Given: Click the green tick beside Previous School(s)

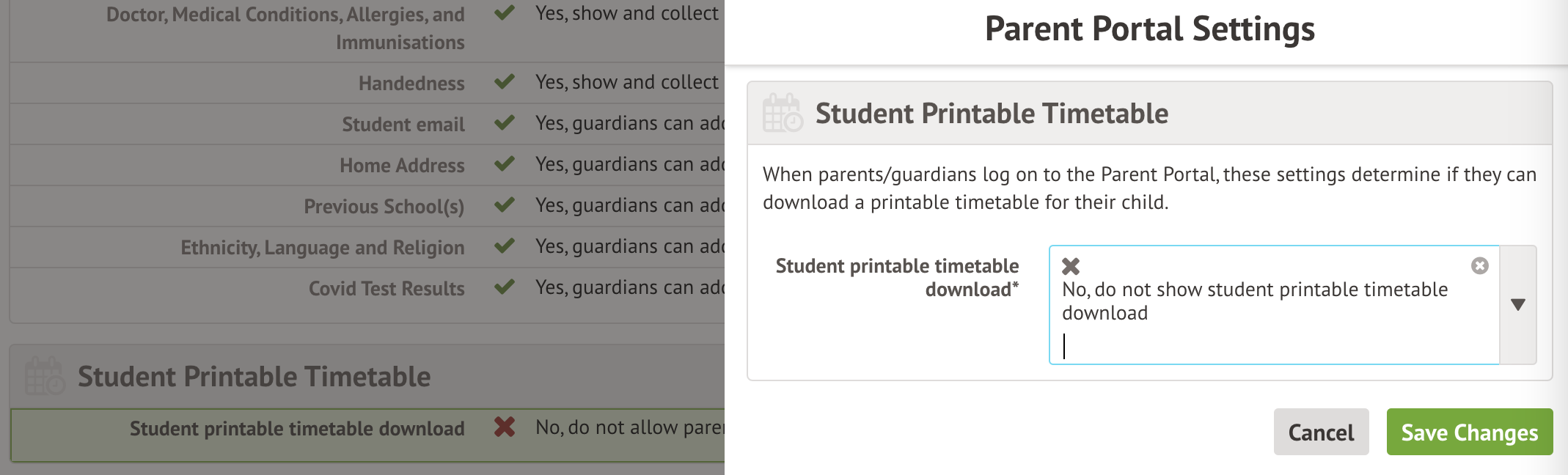Looking at the screenshot, I should 505,205.
